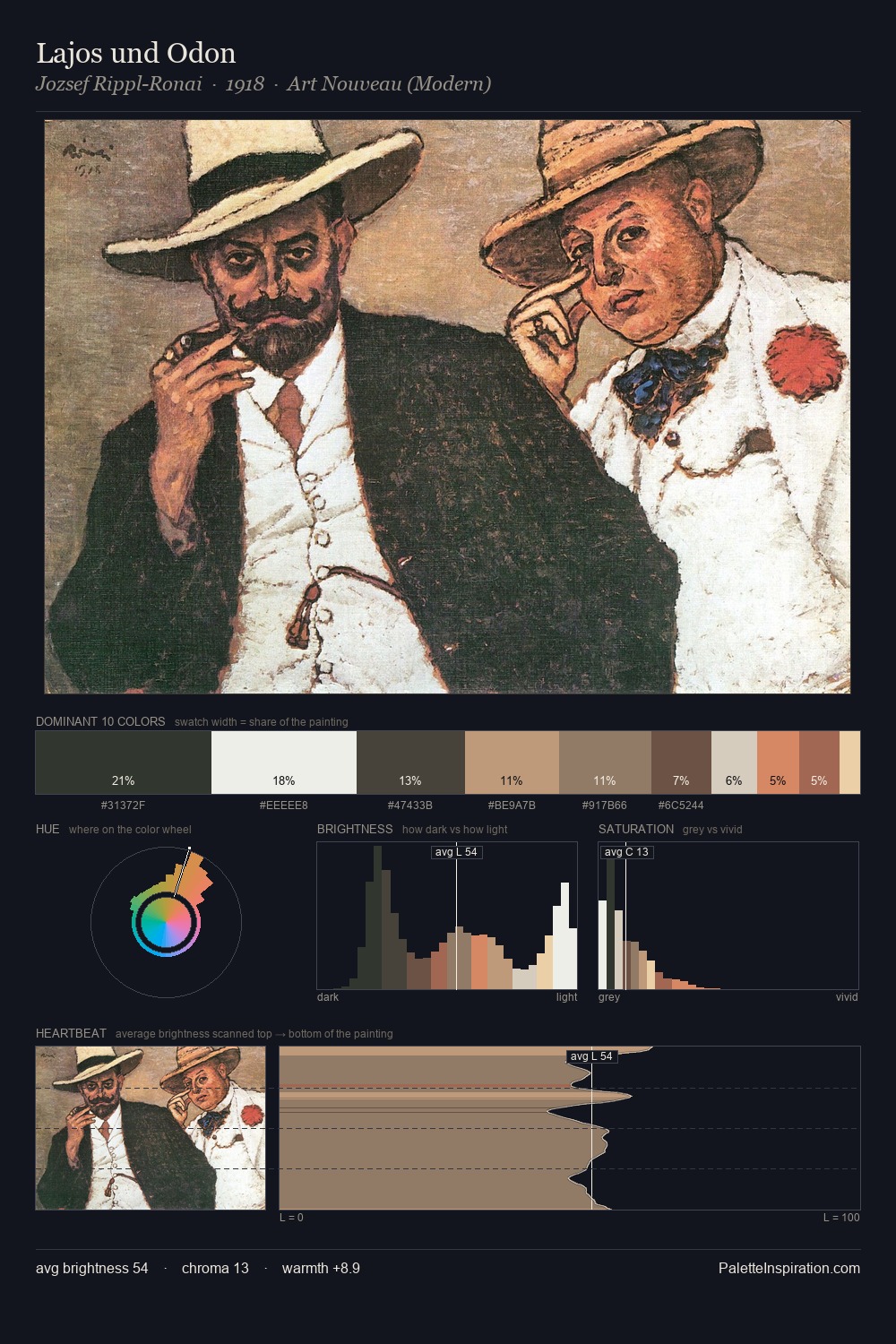Pick the taupe 11% swatch labeled #917B66
Screen dimensions: 896x1344
click(605, 762)
